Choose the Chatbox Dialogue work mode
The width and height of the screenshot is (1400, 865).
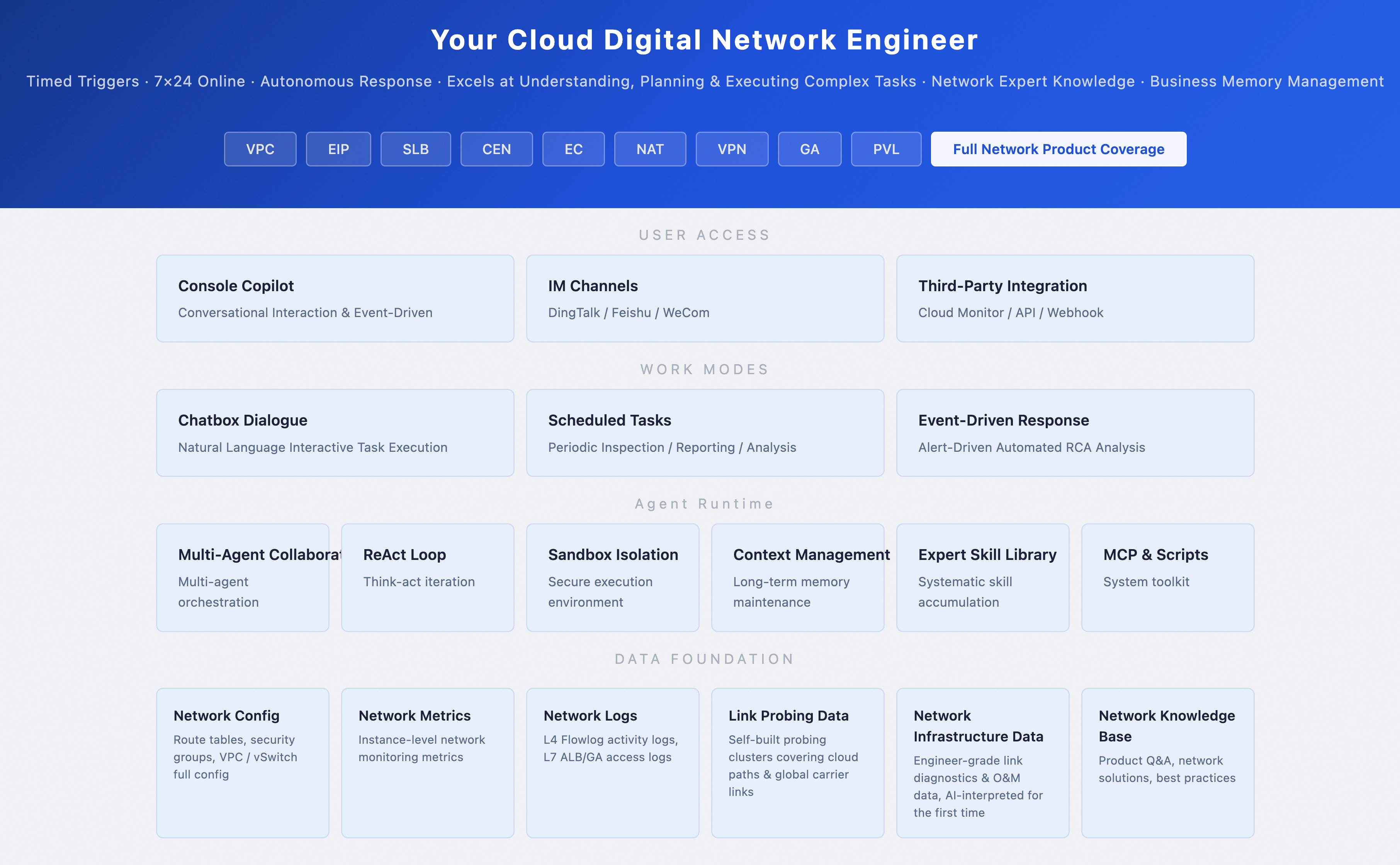335,433
